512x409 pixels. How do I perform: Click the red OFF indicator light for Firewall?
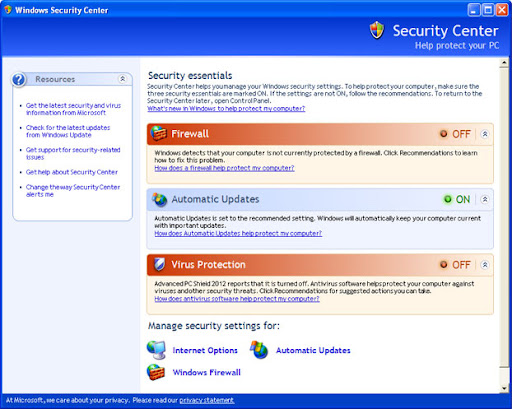click(443, 134)
